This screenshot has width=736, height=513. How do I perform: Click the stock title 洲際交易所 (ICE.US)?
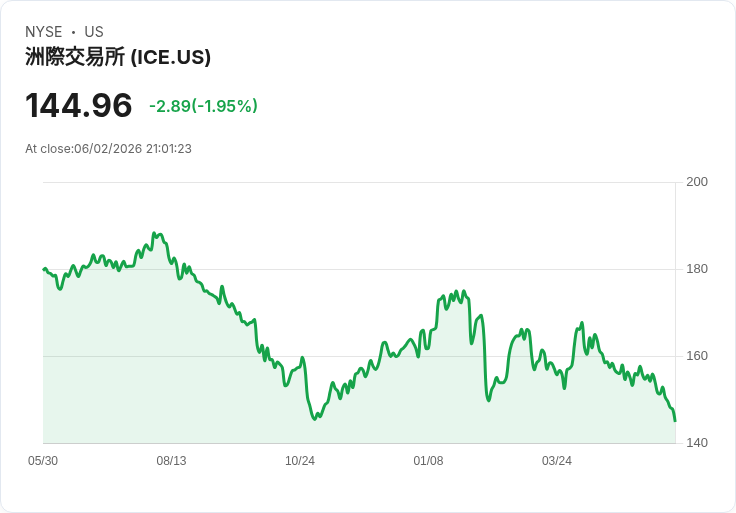(118, 57)
